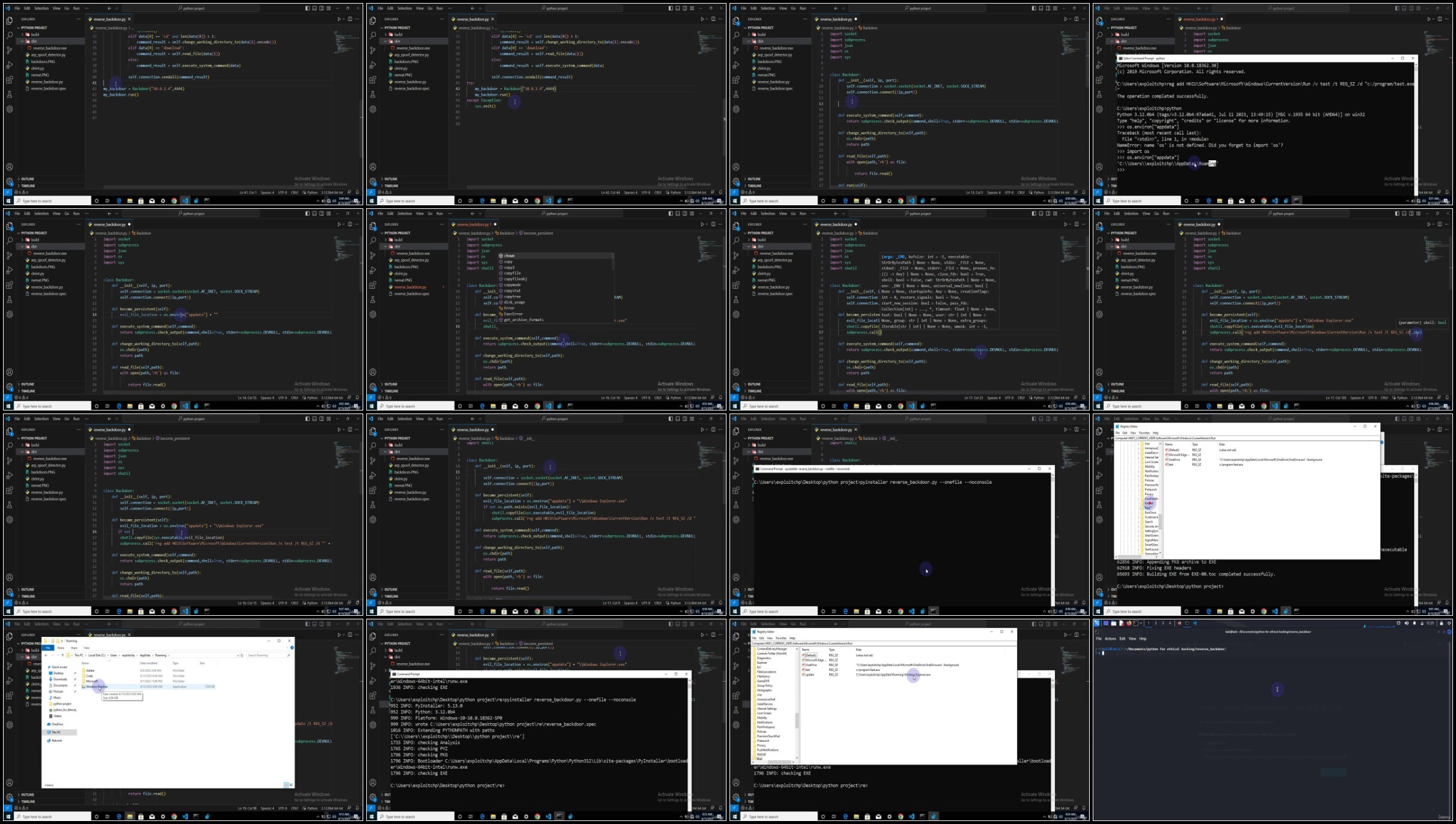The image size is (1456, 824).
Task: Click 'Local Disk (C:)' breadcrumb in Roaming address bar
Action: [x=97, y=655]
